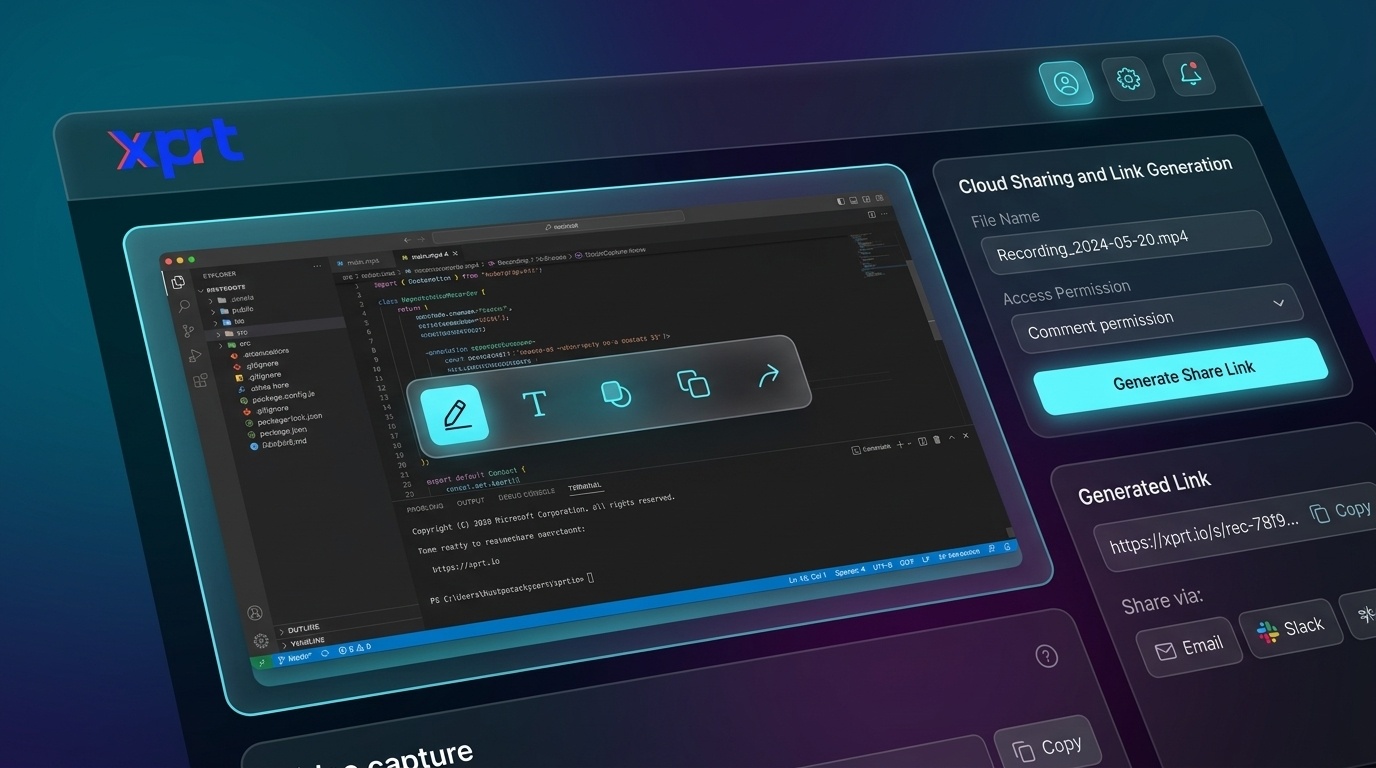Open the settings gear in xprt header
1376x768 pixels.
point(1128,78)
